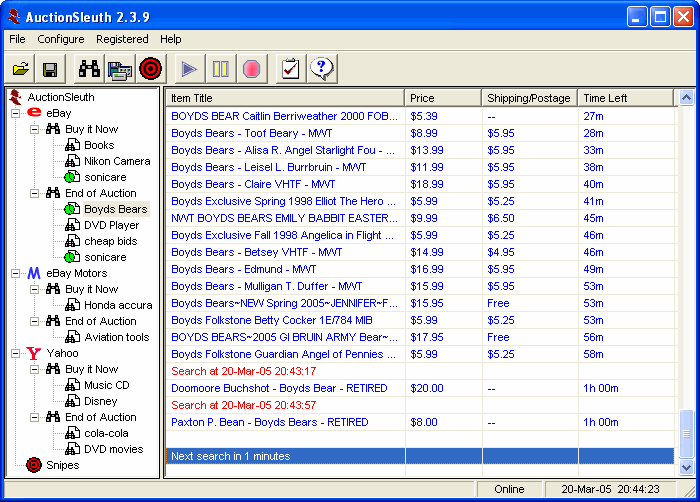The width and height of the screenshot is (700, 502).
Task: Click the Price column header
Action: click(443, 98)
